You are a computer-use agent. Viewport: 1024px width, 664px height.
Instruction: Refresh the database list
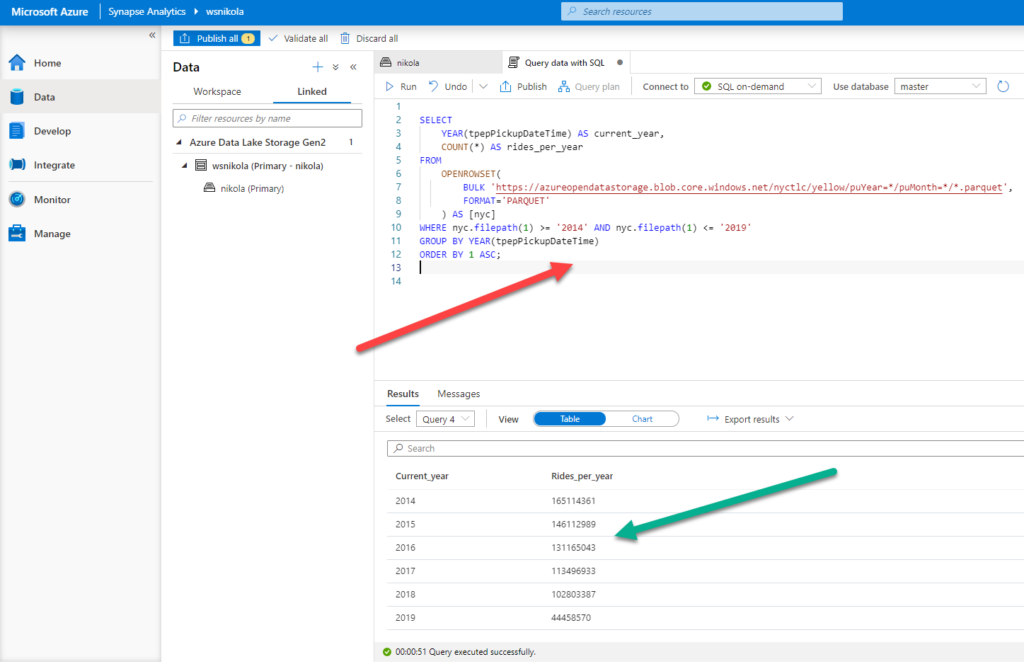(x=1003, y=86)
